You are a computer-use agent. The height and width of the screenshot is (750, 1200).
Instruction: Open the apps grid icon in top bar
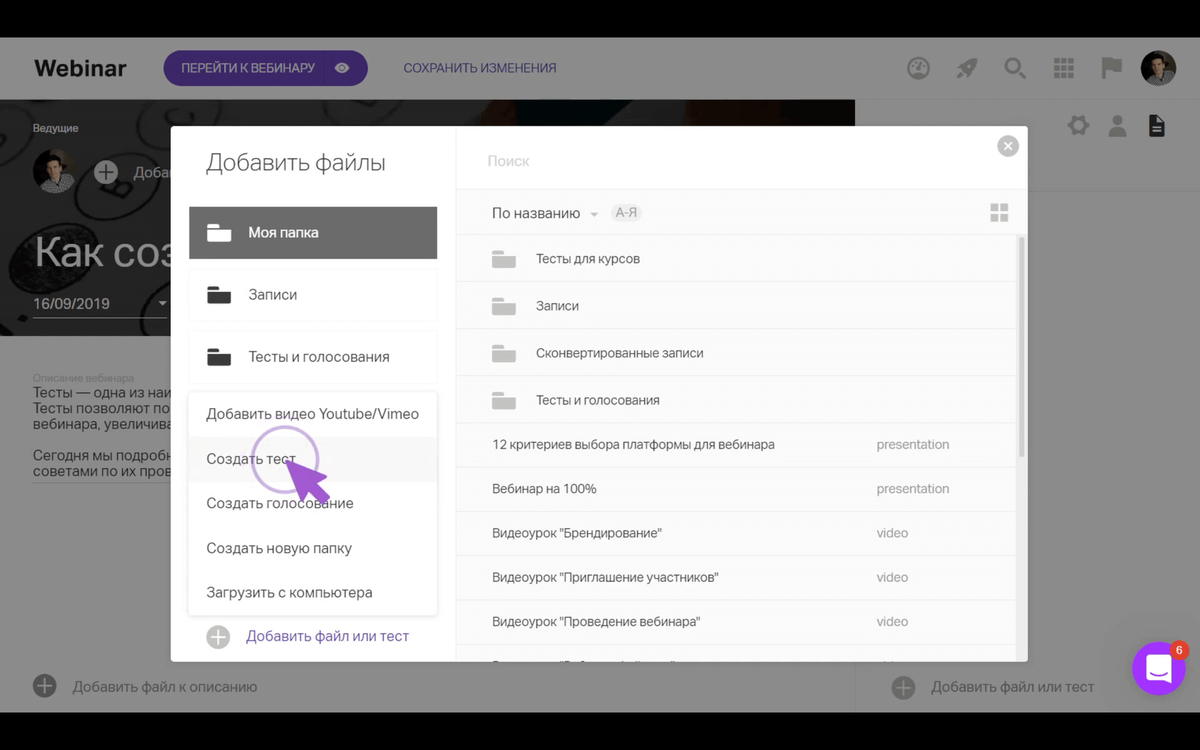pyautogui.click(x=1063, y=68)
